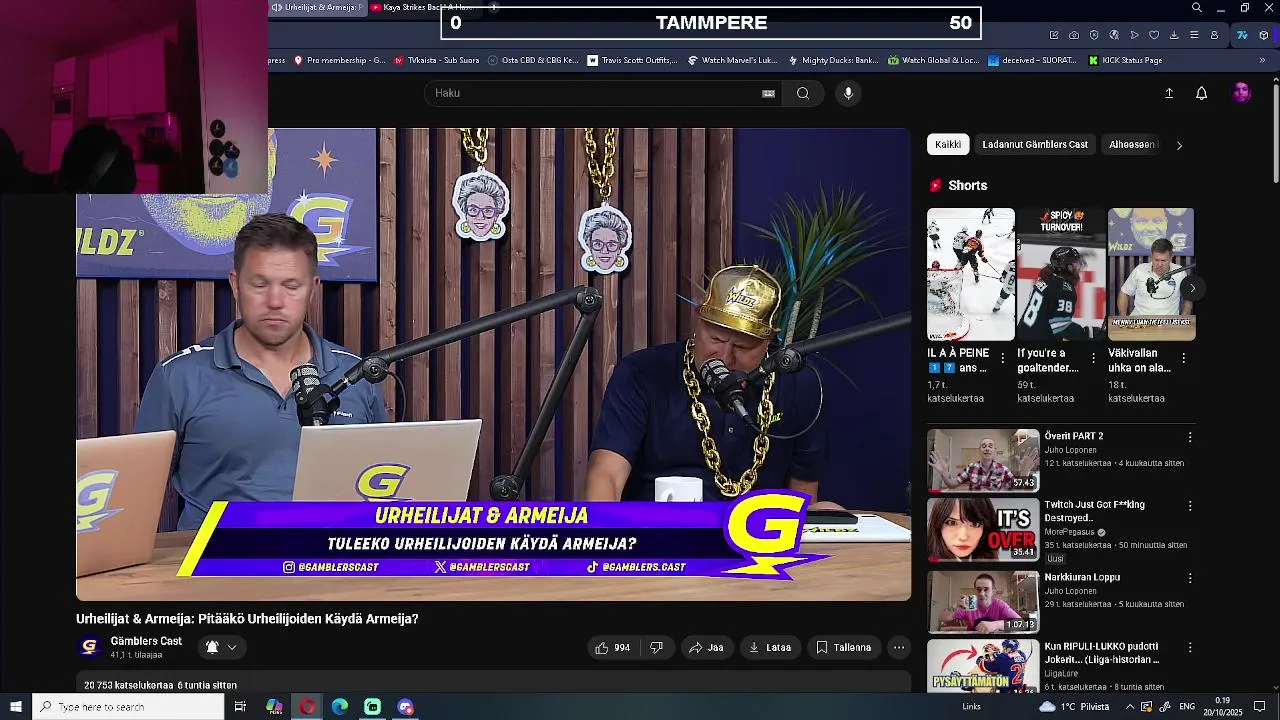Click the 7TV extension icon
Screen dimensions: 1280x720
(x=1242, y=35)
